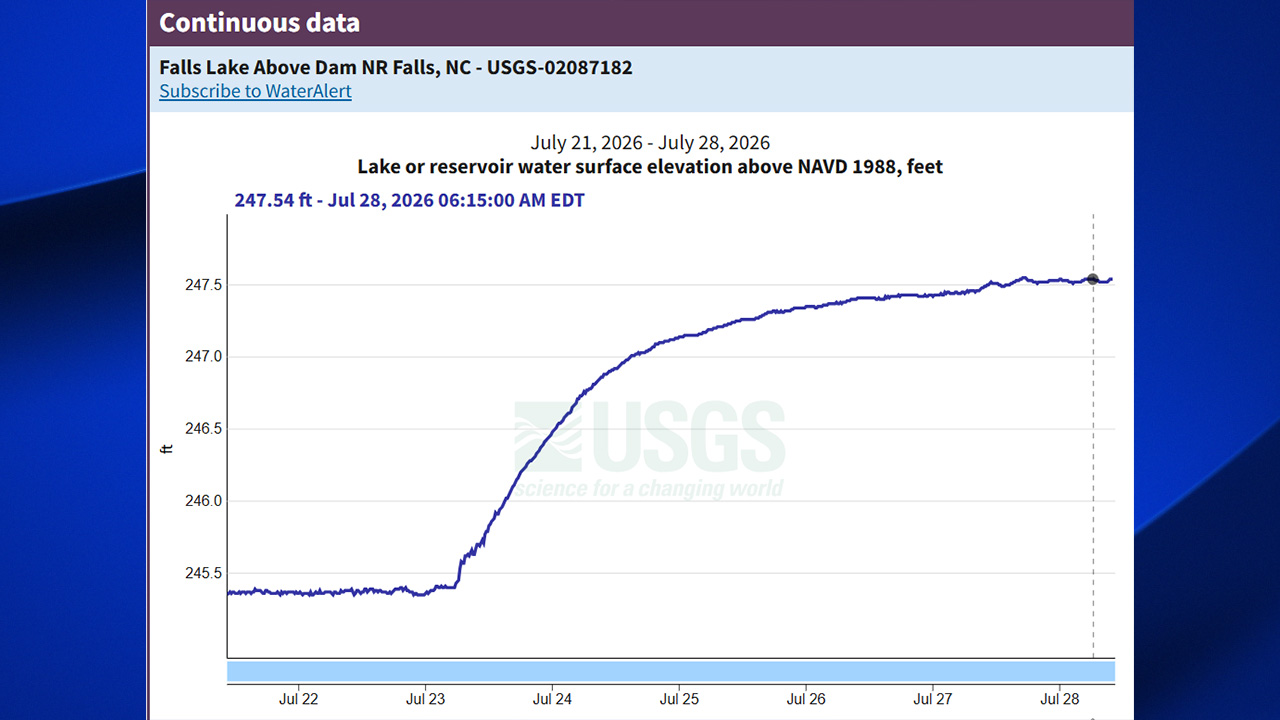Click the 247.5 y-axis label
Viewport: 1280px width, 720px height.
click(204, 285)
